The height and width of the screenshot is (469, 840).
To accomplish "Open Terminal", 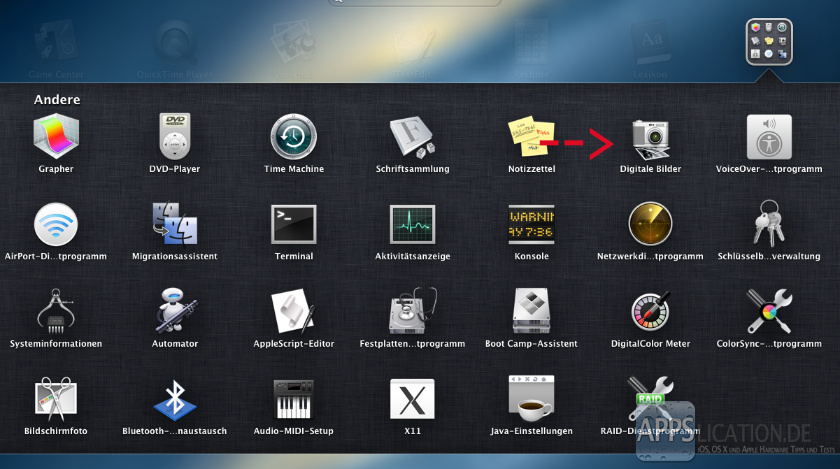I will click(x=294, y=224).
